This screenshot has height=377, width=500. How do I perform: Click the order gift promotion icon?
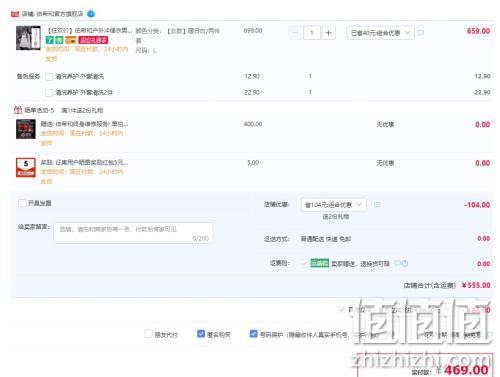18,110
